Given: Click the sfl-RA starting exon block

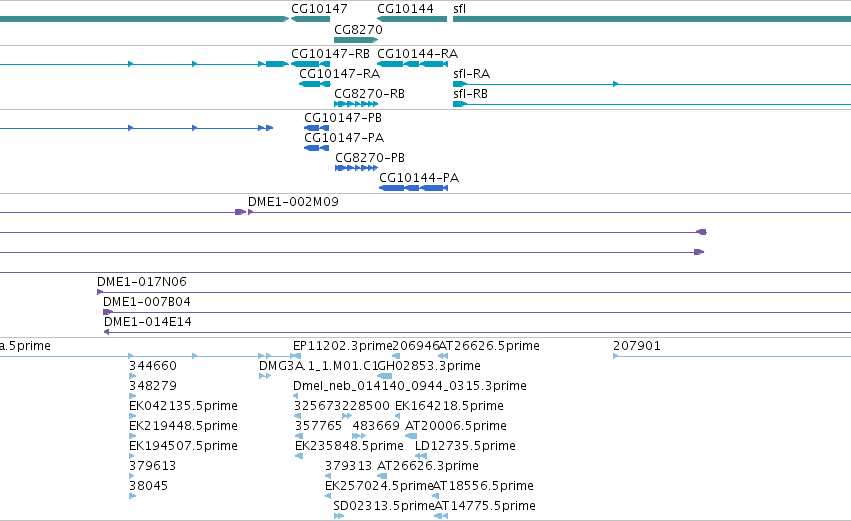Looking at the screenshot, I should 460,84.
